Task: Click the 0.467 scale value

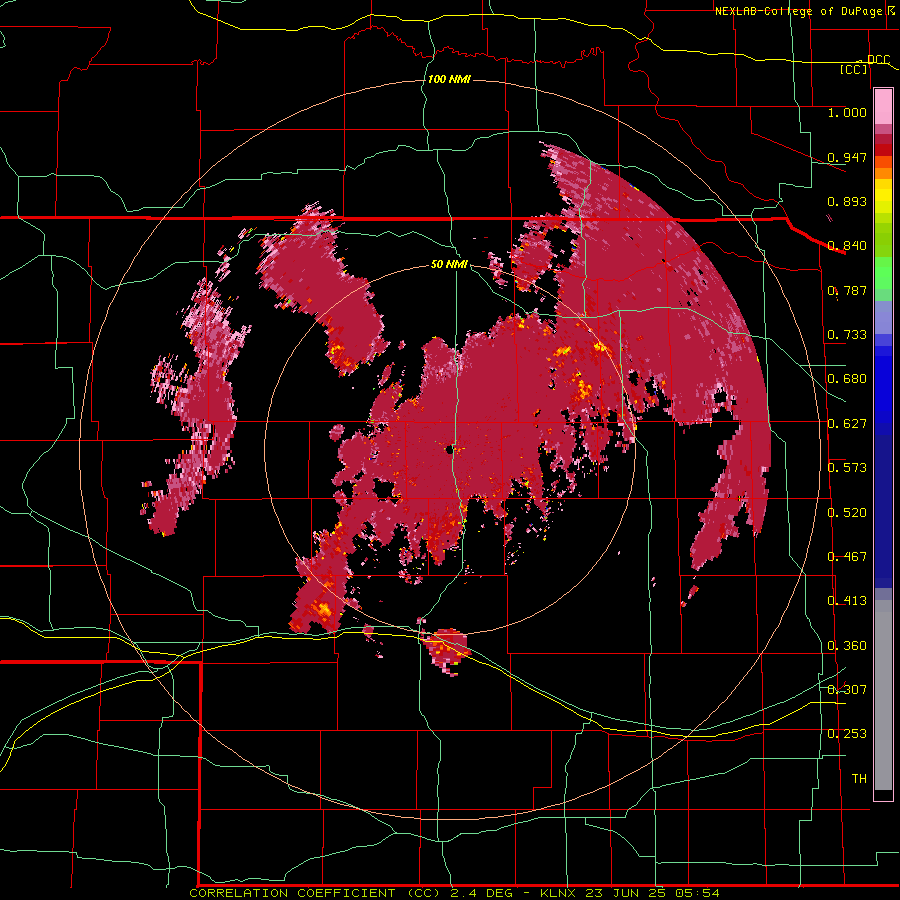Action: [x=847, y=557]
